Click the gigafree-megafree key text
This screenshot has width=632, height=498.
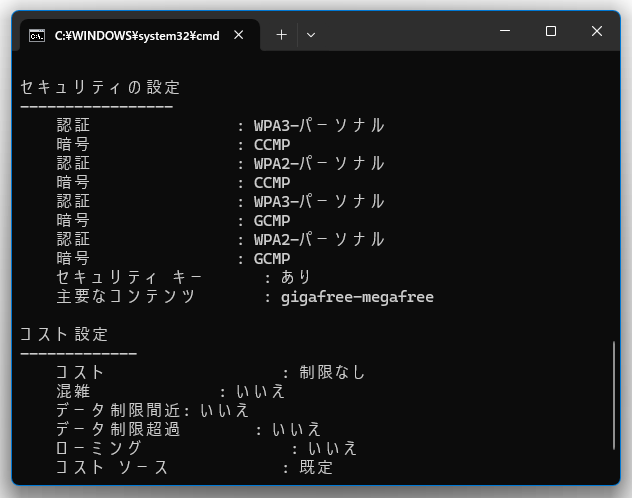(357, 297)
